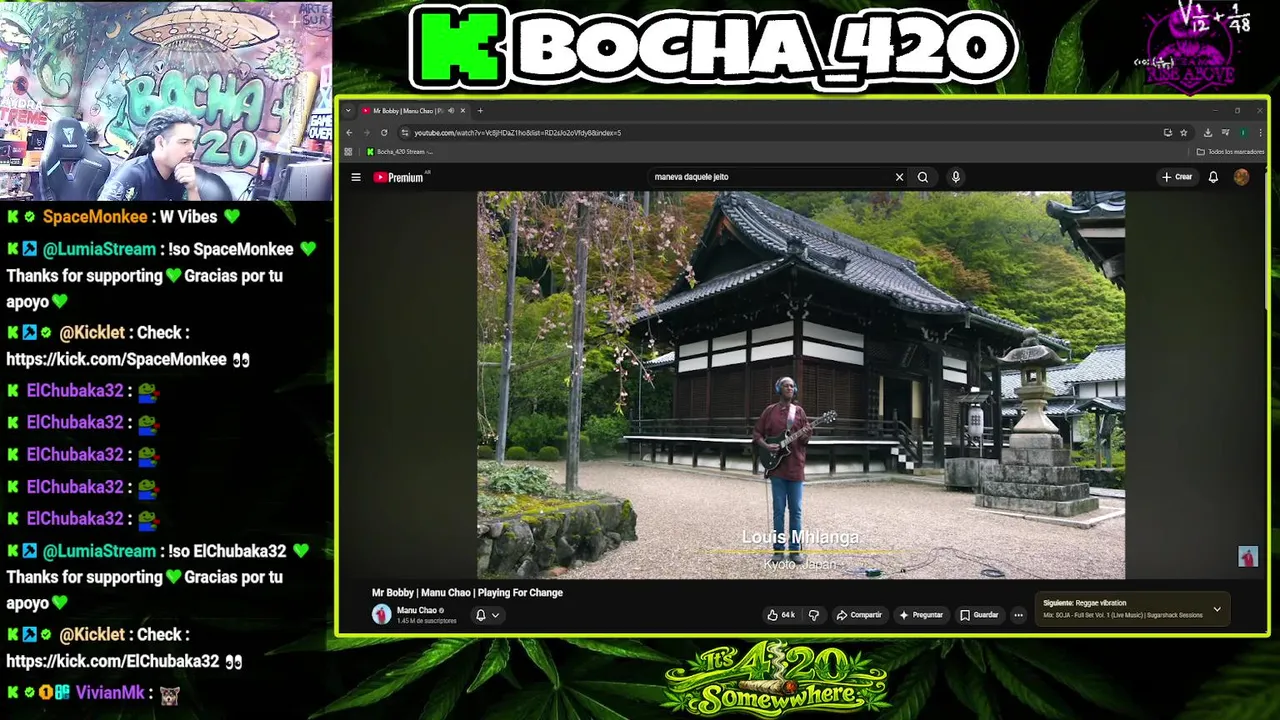The width and height of the screenshot is (1280, 720).
Task: Click the youtube.com address bar
Action: [780, 132]
